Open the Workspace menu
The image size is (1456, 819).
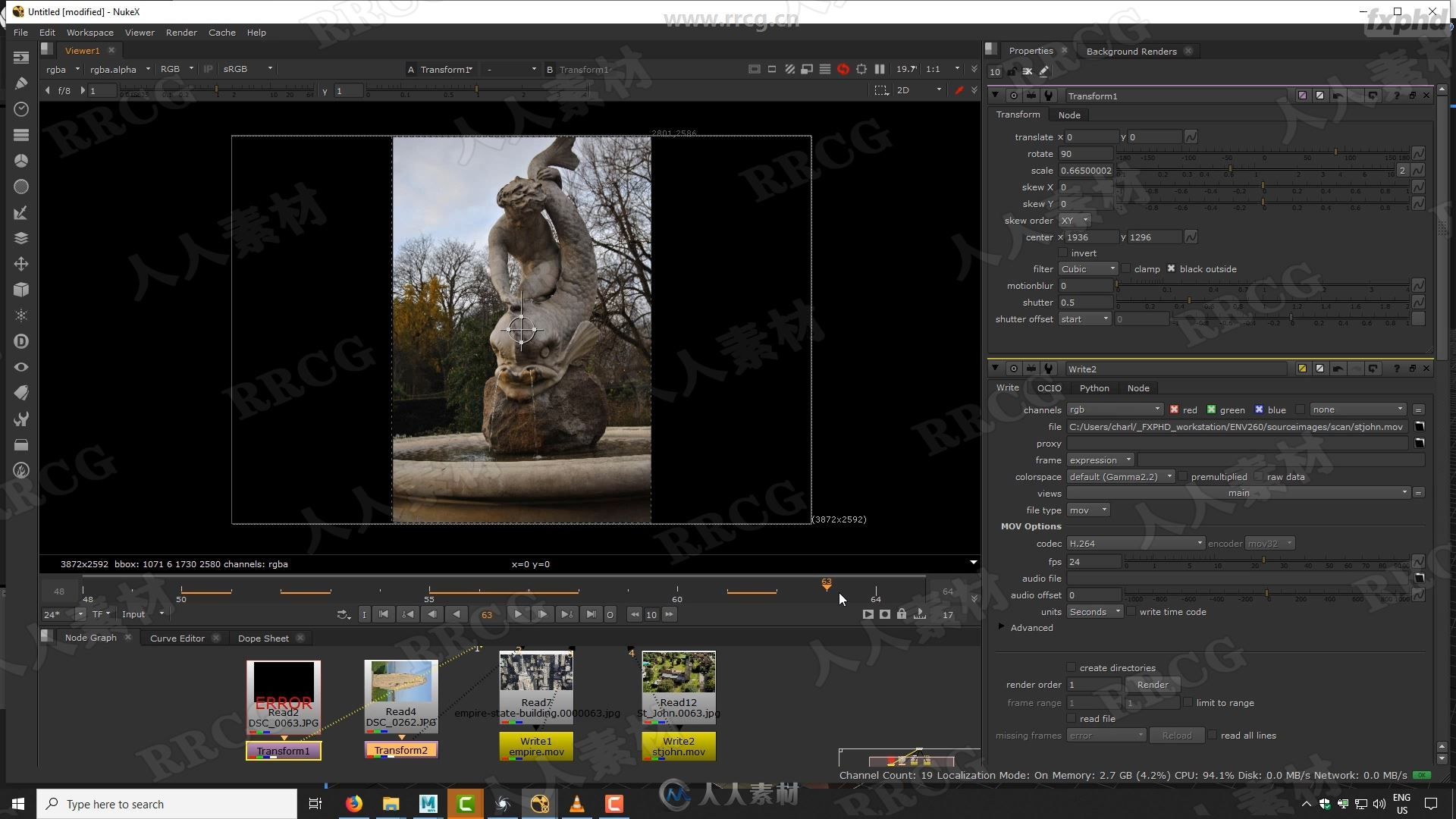89,33
